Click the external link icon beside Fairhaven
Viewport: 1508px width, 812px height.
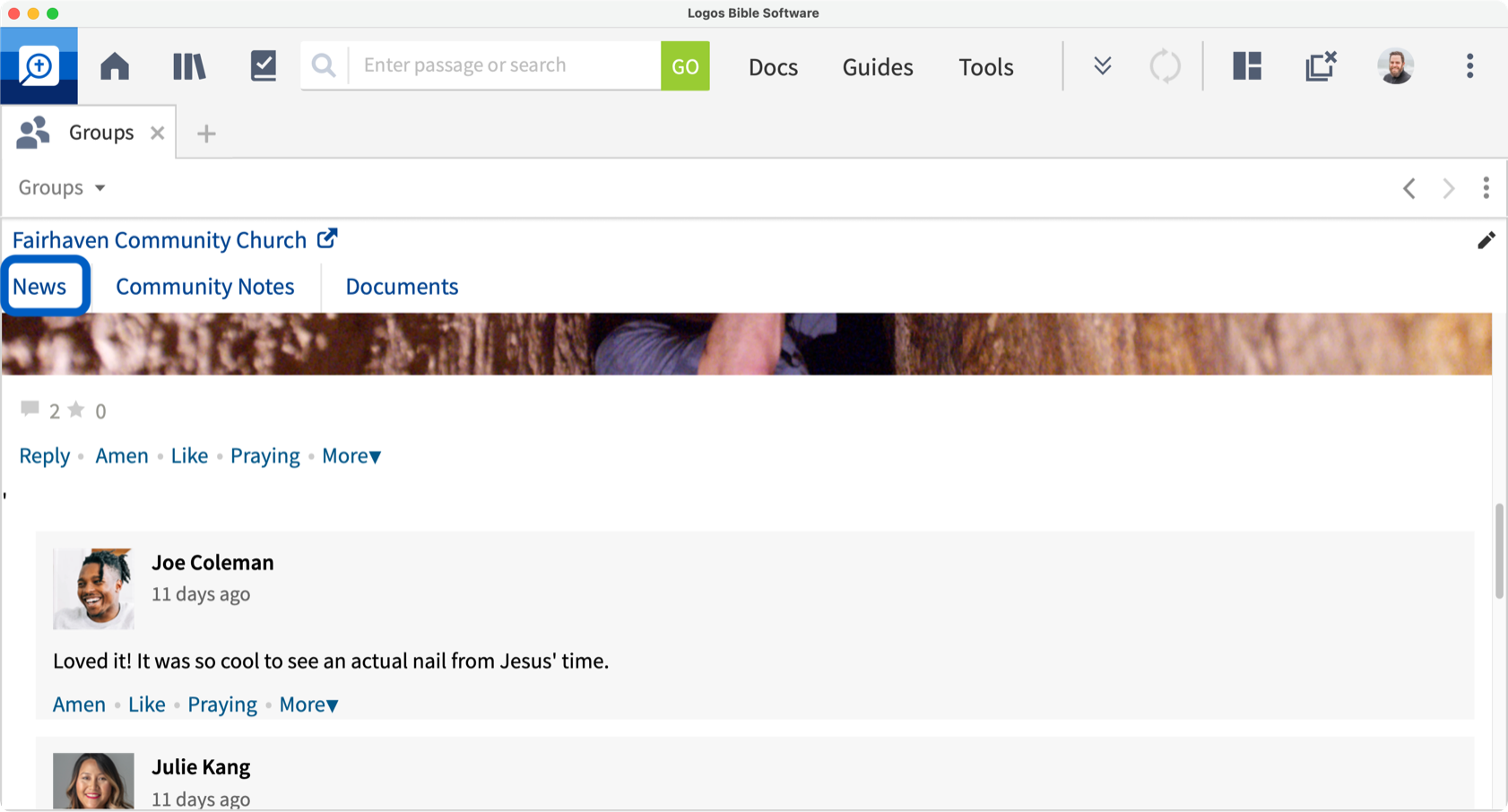click(x=327, y=238)
